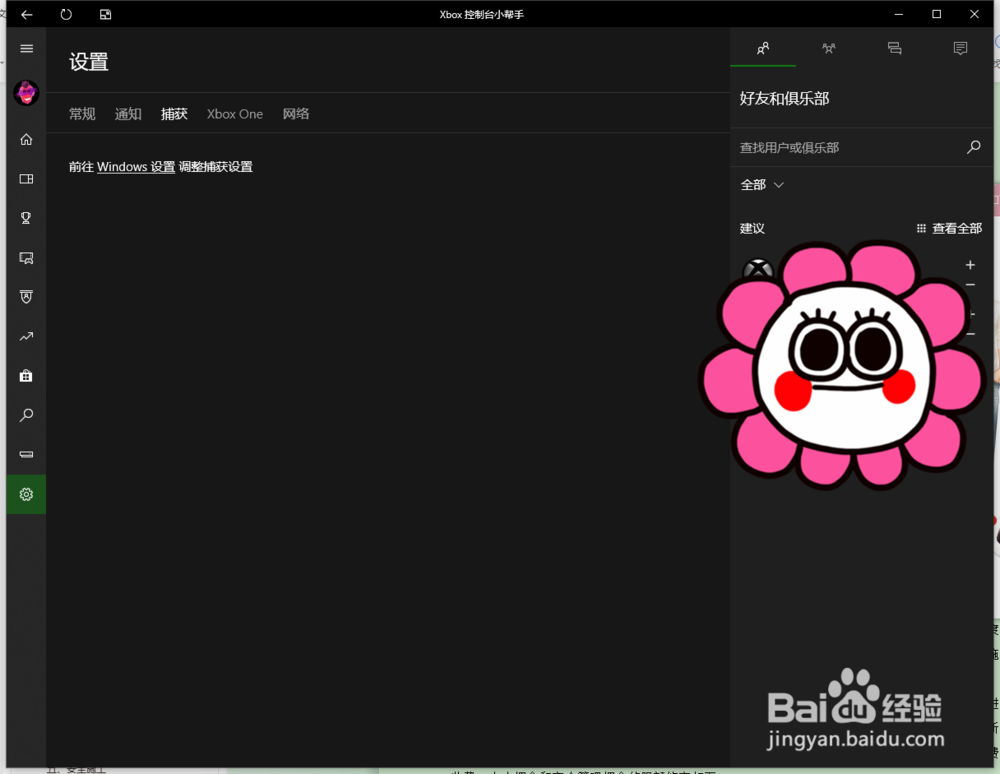This screenshot has height=774, width=1000.
Task: Expand the 全部 filter dropdown
Action: (762, 185)
